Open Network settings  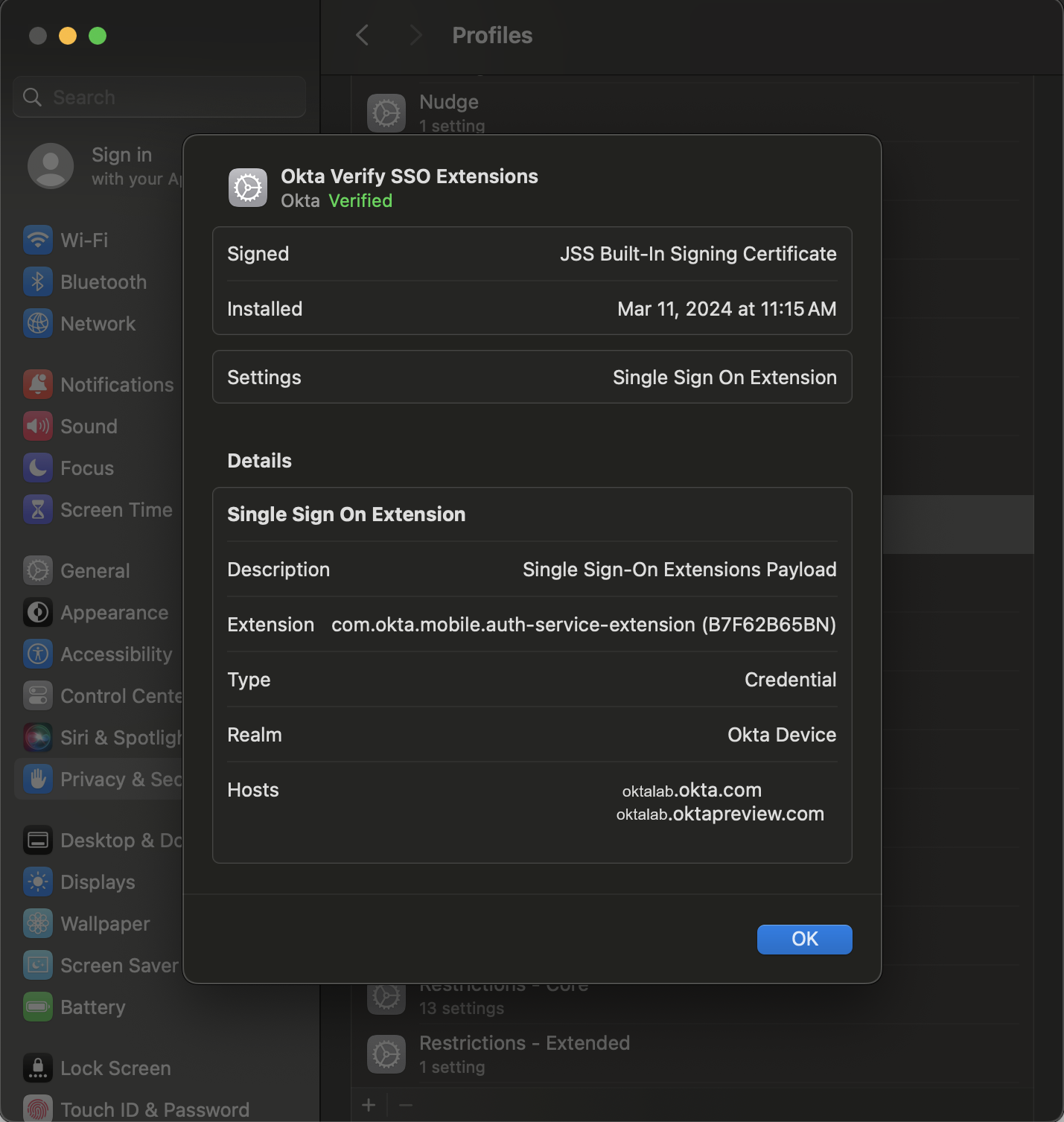coord(98,323)
